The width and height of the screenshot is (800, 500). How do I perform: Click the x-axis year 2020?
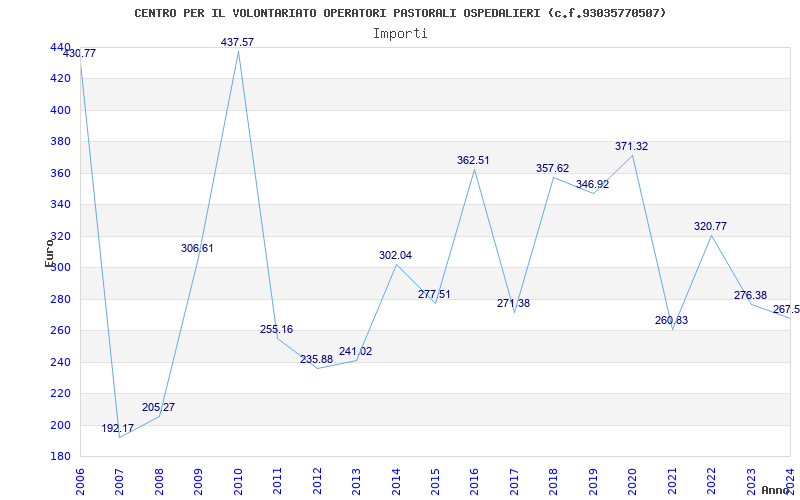tap(633, 482)
